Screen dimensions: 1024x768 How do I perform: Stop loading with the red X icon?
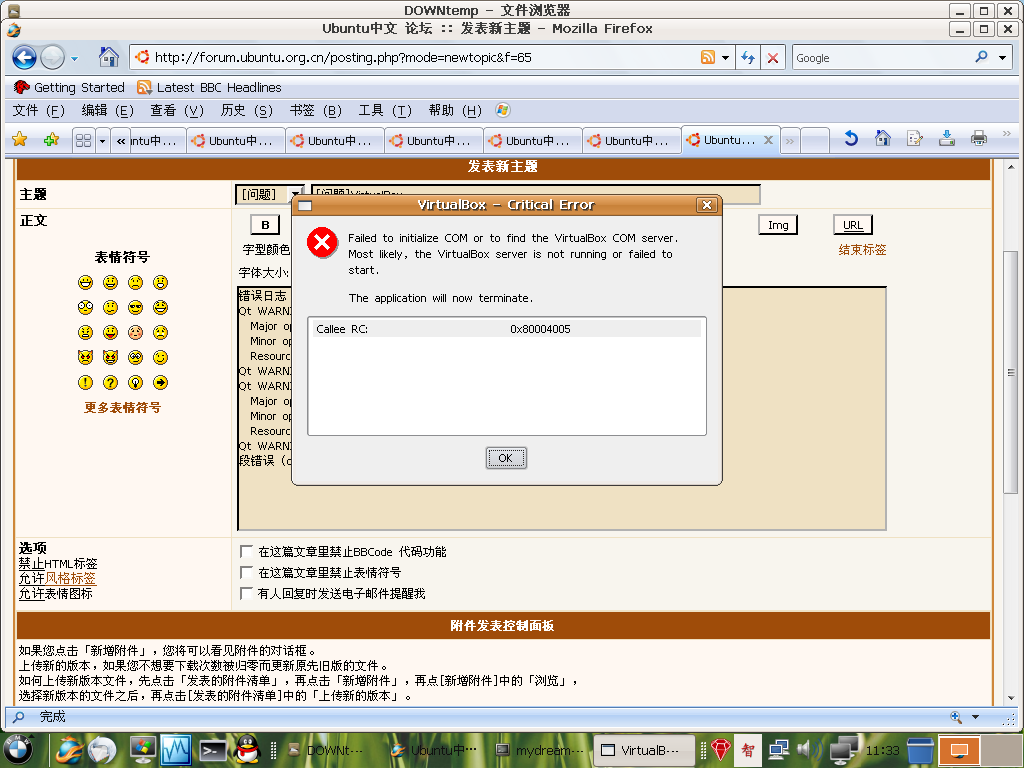pos(773,57)
